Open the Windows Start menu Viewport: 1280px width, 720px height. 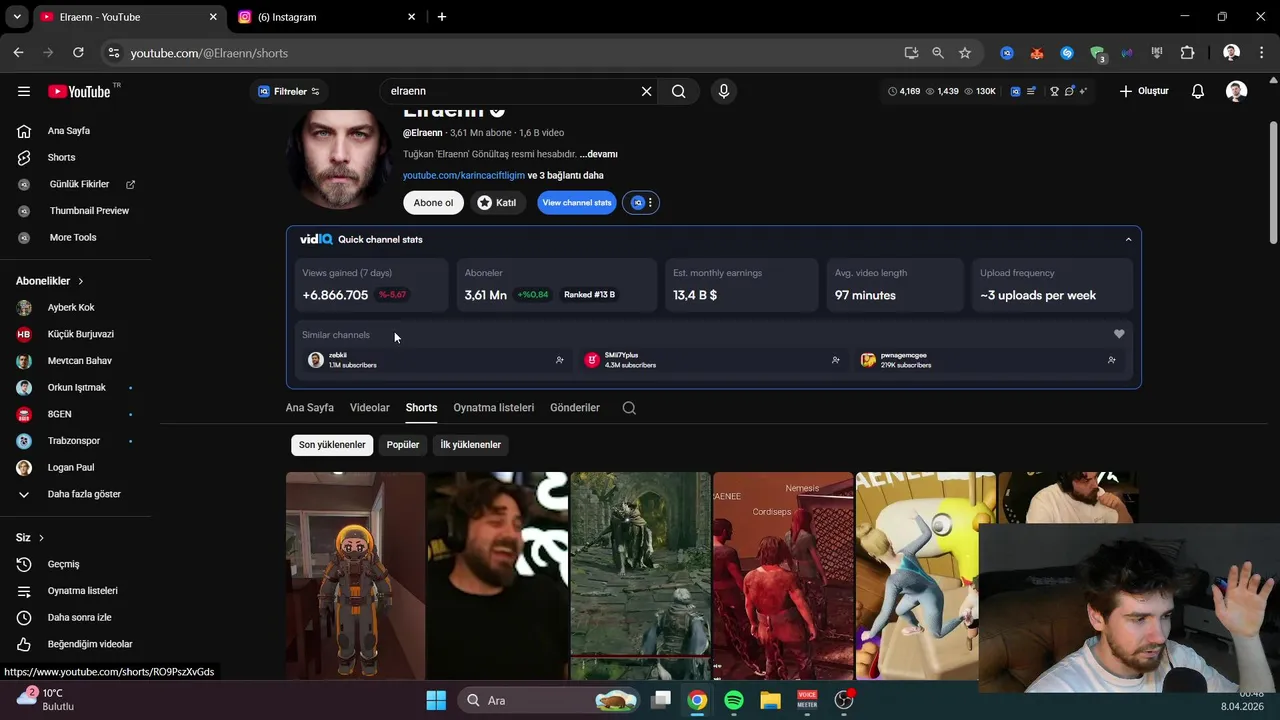(x=436, y=700)
